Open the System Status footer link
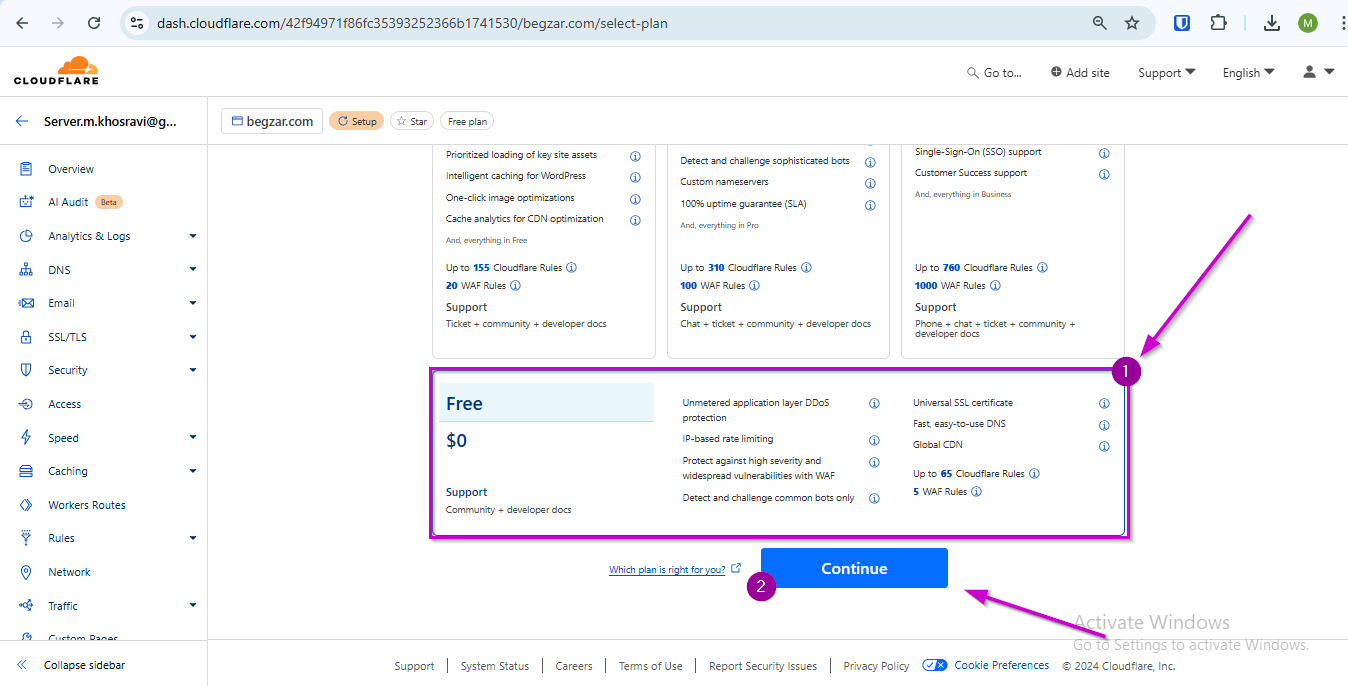This screenshot has height=686, width=1348. pyautogui.click(x=495, y=666)
